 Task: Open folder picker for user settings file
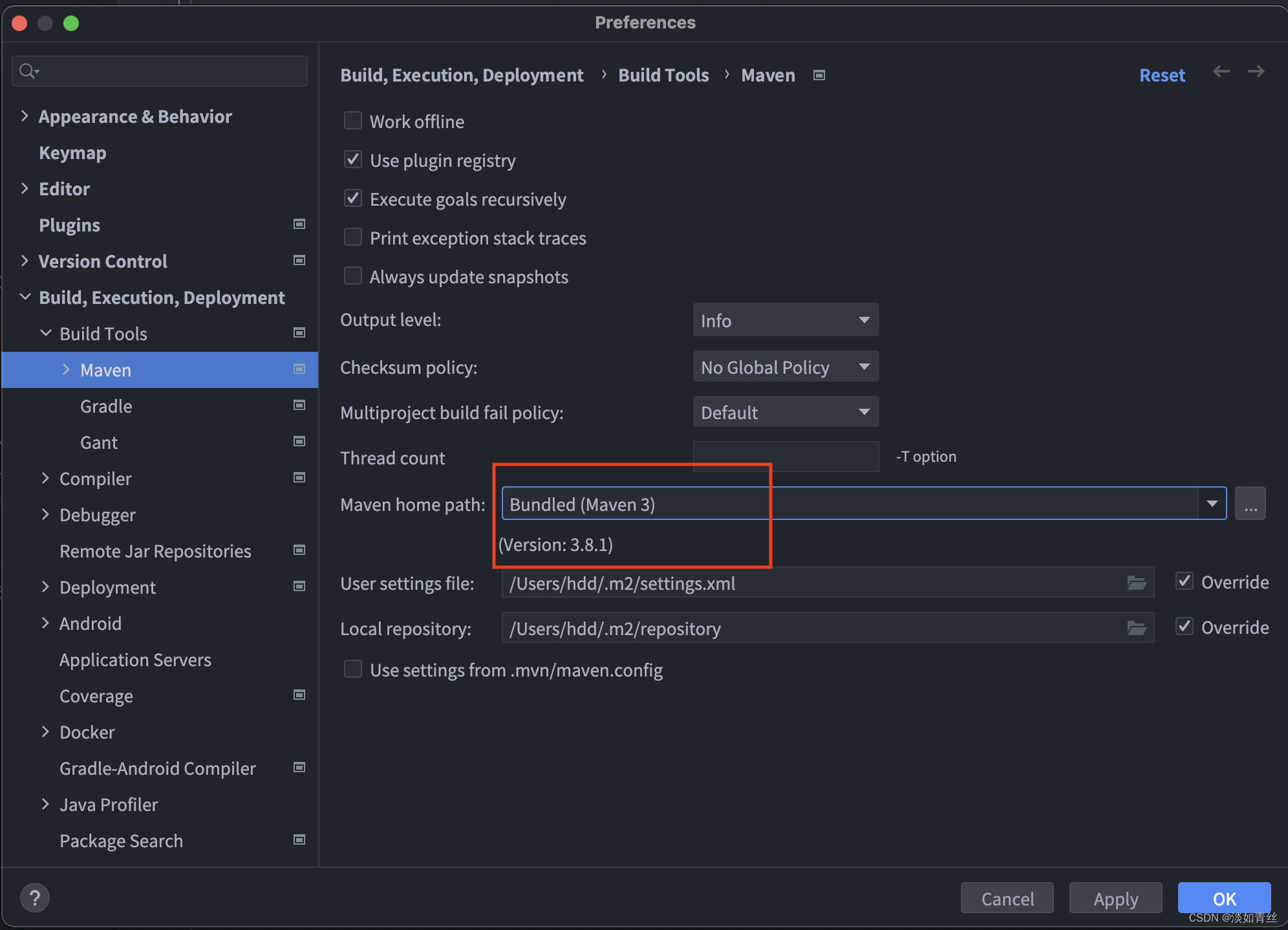pos(1136,583)
